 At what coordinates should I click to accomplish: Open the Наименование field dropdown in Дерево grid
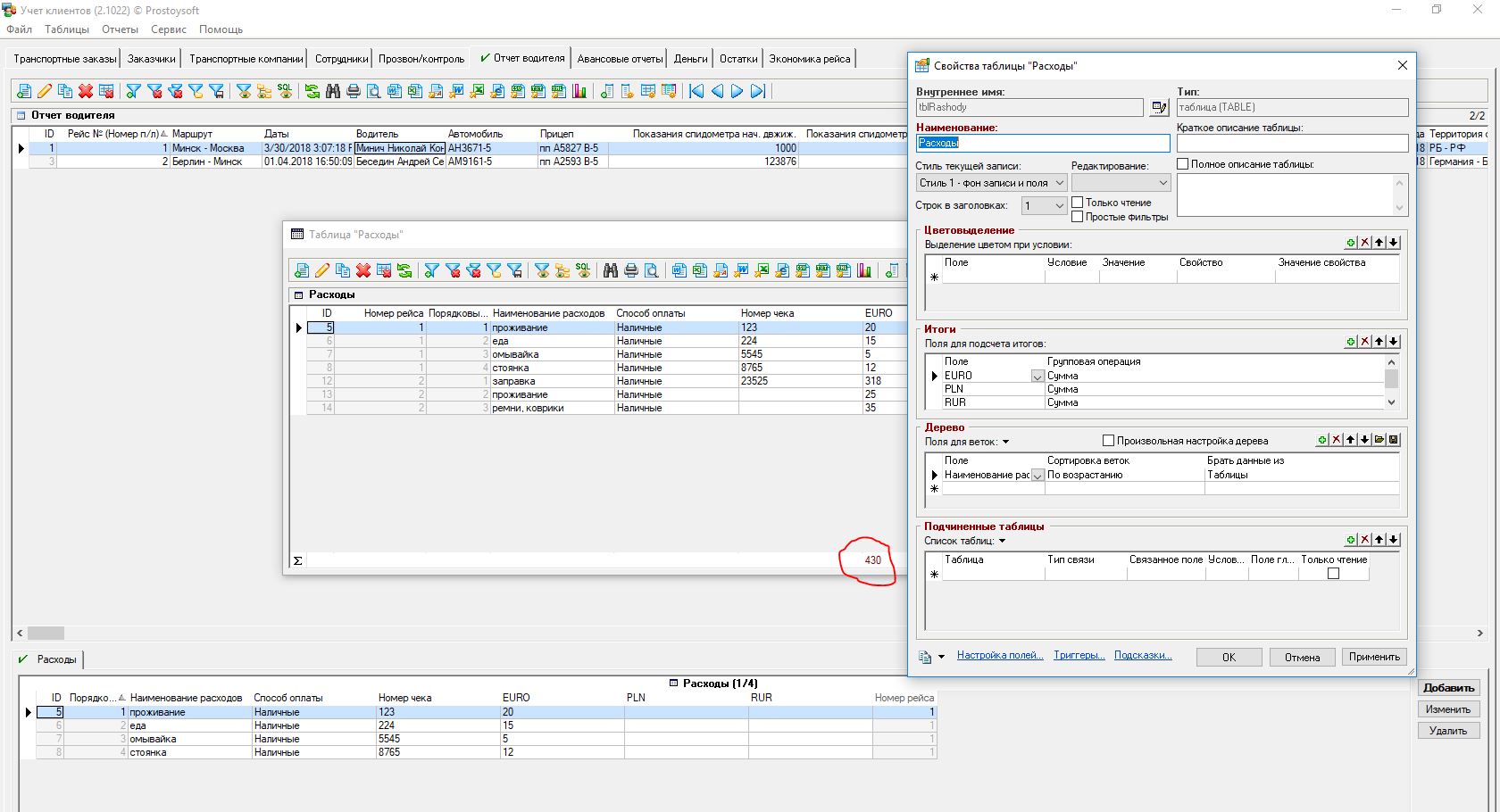[x=1037, y=476]
